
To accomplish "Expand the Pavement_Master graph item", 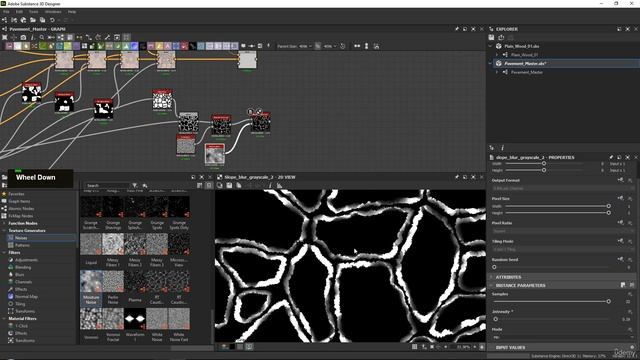I will [497, 72].
